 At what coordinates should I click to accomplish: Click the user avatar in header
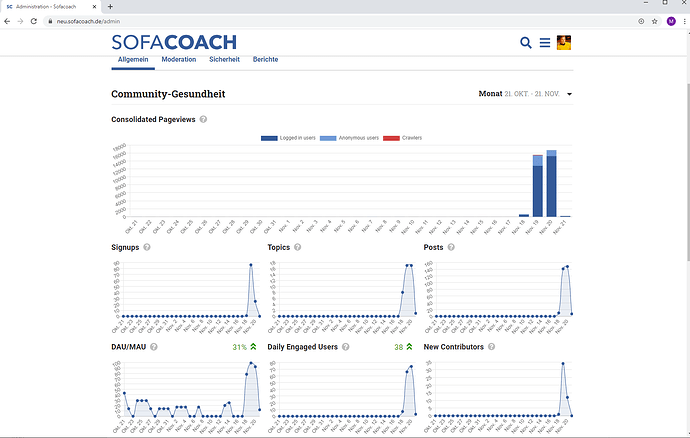[564, 42]
